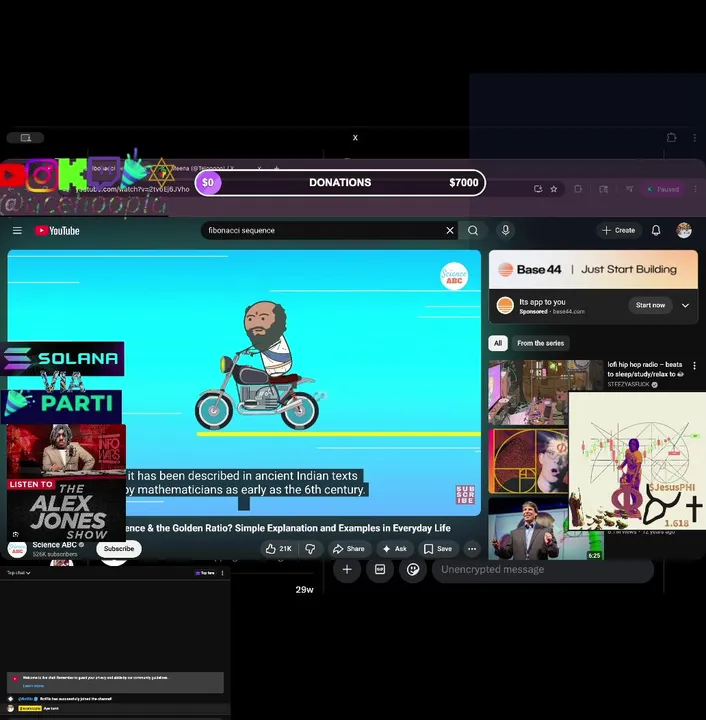
Task: Open the Science ABC channel name
Action: click(54, 545)
